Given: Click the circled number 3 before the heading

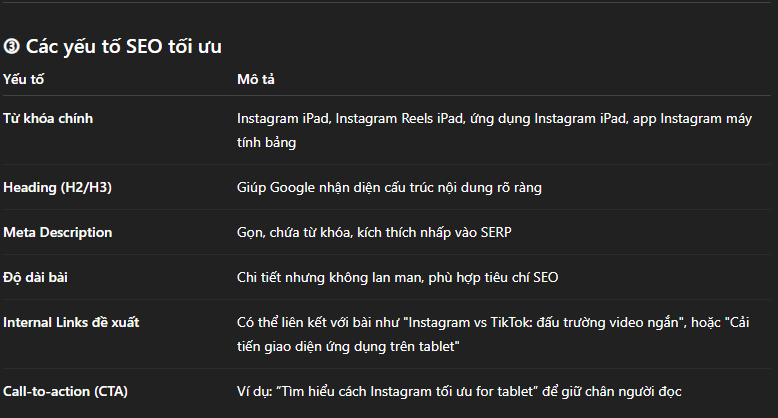Looking at the screenshot, I should 11,47.
